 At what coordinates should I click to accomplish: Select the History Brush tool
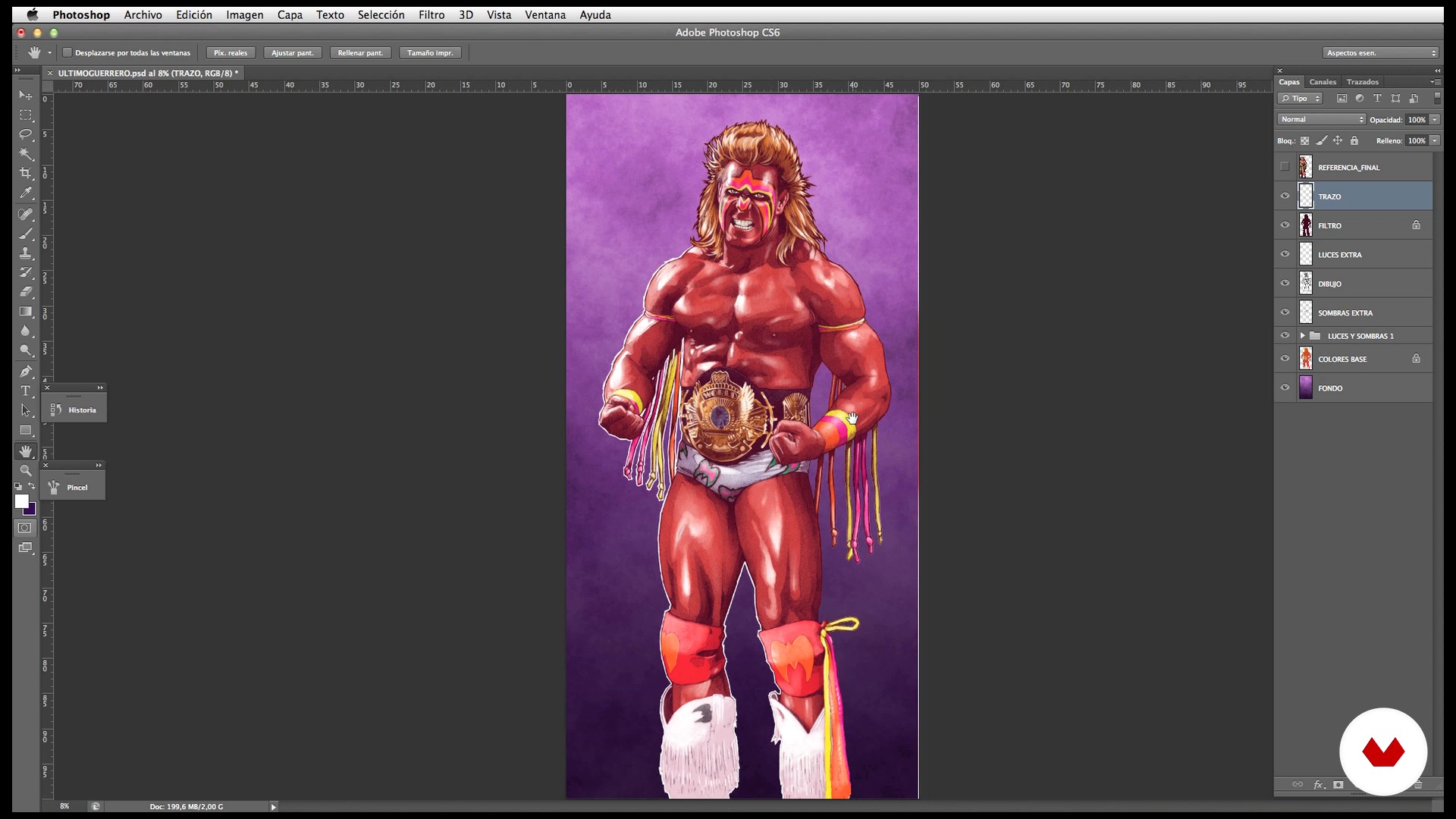26,272
